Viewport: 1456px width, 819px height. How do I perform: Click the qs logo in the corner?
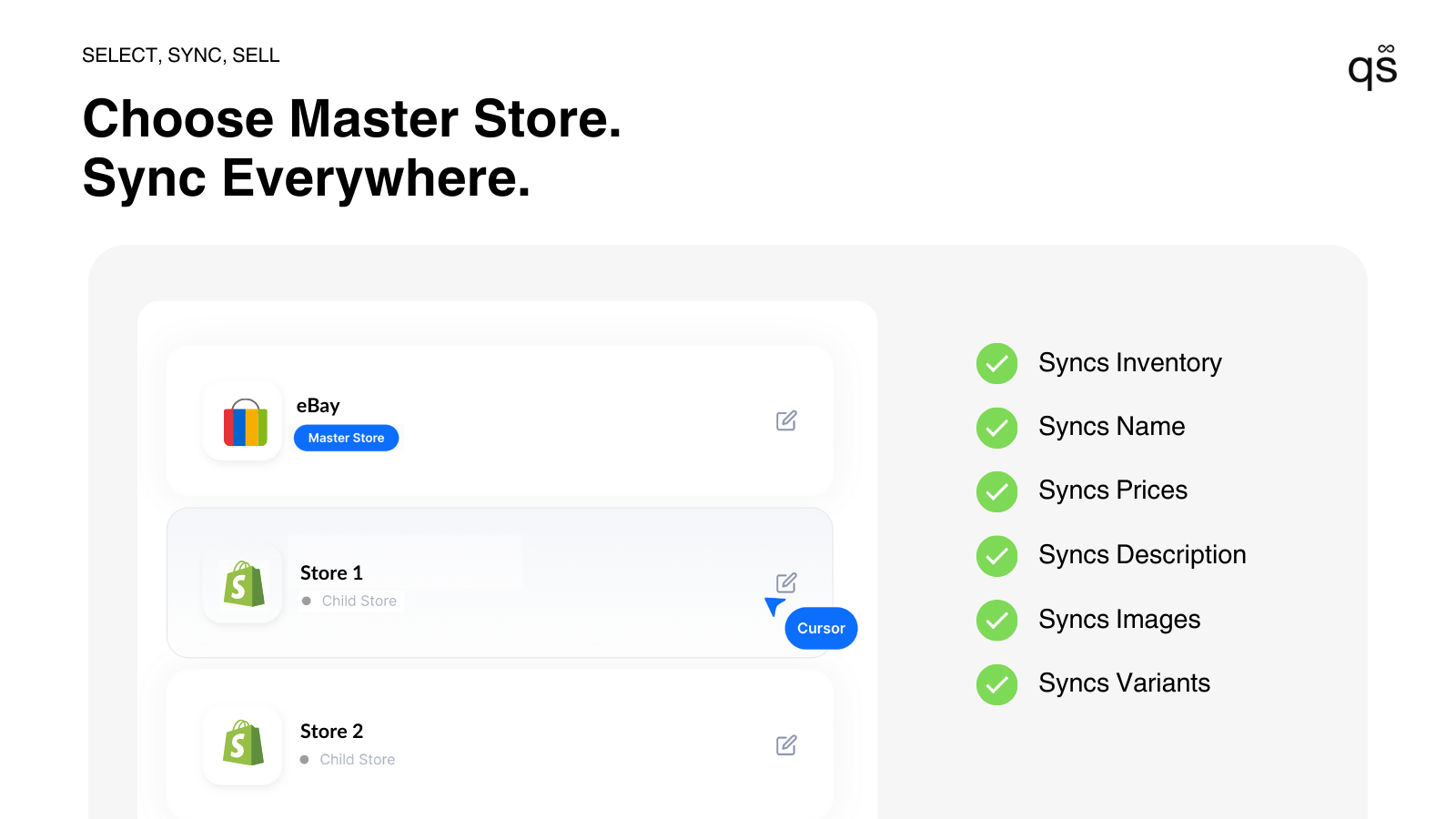click(1373, 66)
